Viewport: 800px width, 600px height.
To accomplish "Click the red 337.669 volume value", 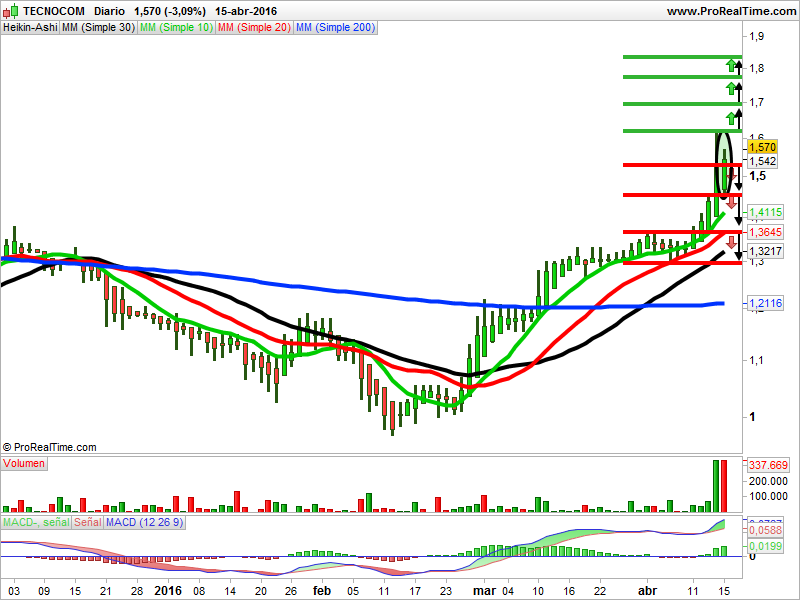I will 768,465.
